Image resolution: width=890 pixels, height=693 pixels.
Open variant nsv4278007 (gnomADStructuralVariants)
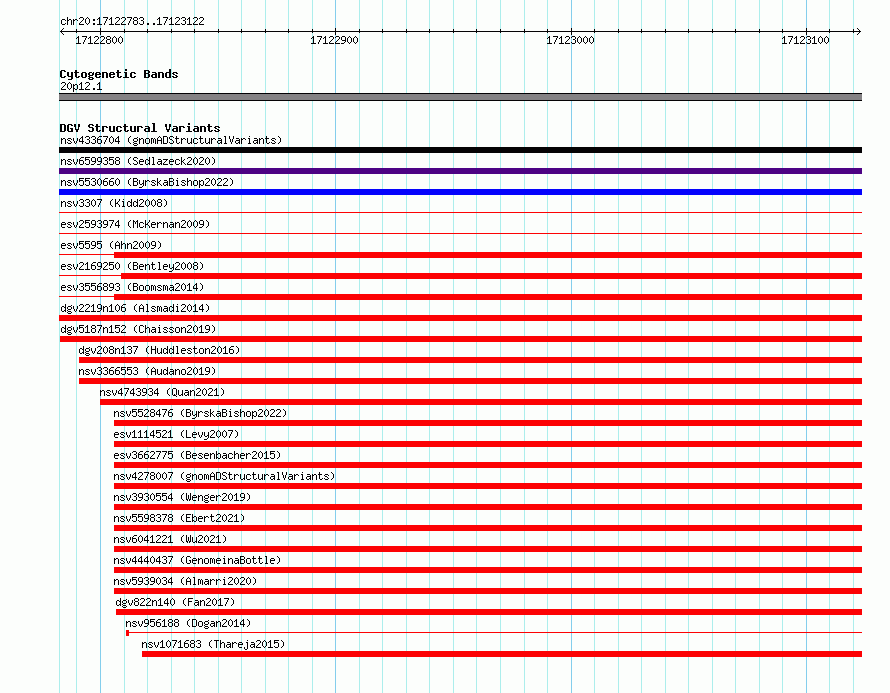coord(224,476)
